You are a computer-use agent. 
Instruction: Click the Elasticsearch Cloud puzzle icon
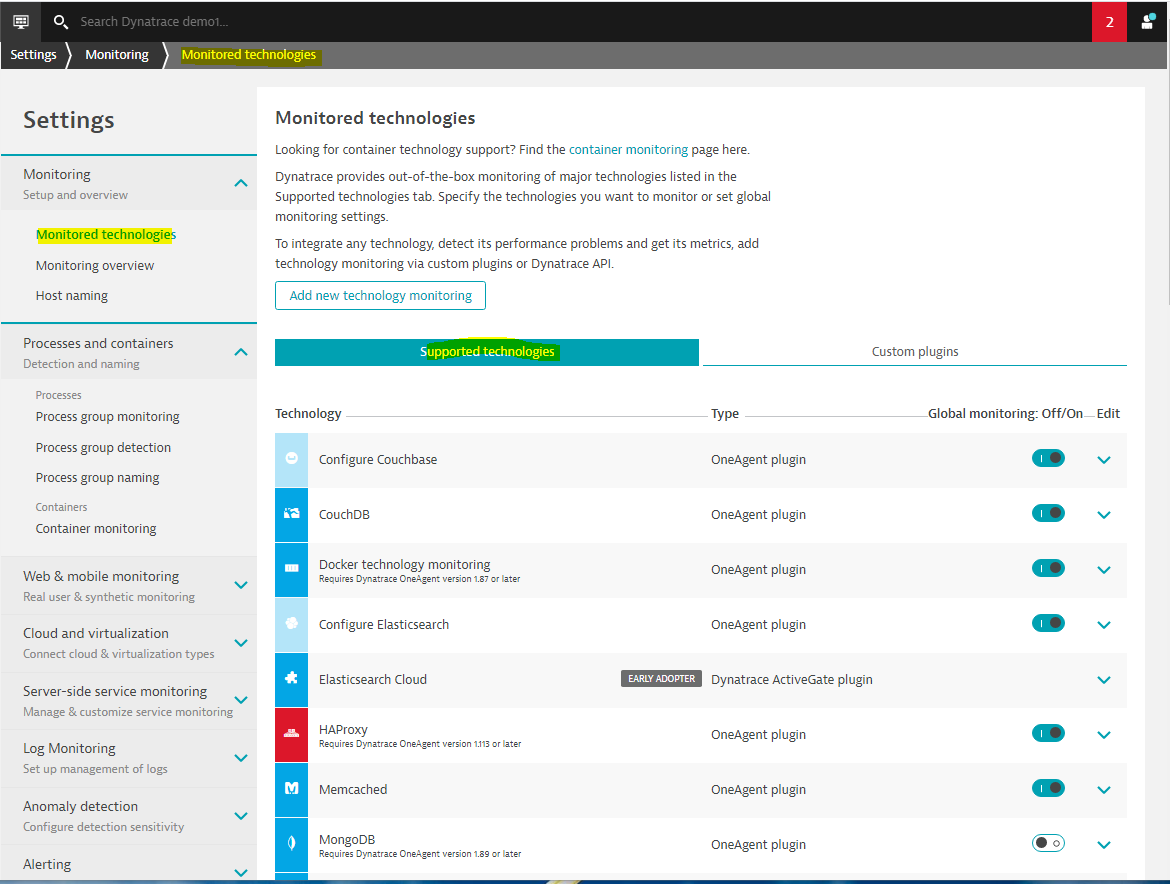click(x=291, y=680)
